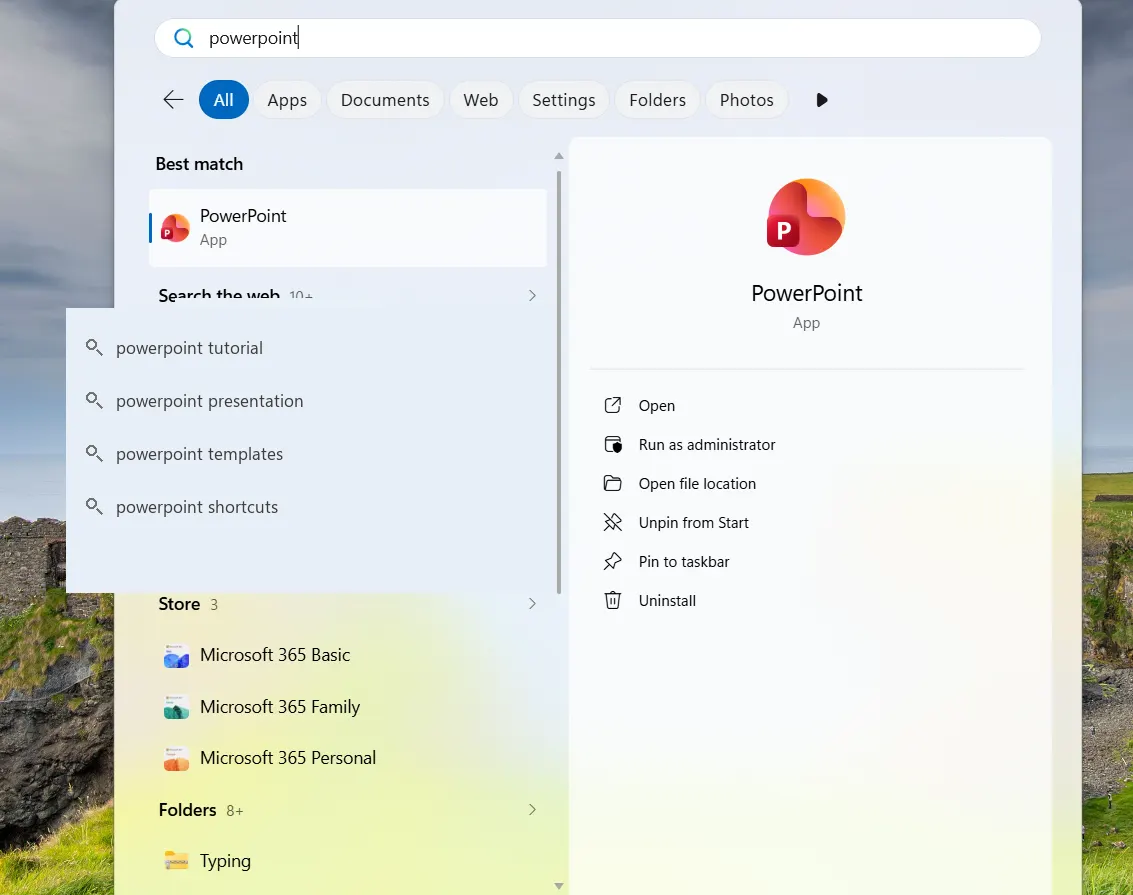Click magnifier icon beside powerpoint shortcuts
Viewport: 1133px width, 895px height.
pos(94,506)
